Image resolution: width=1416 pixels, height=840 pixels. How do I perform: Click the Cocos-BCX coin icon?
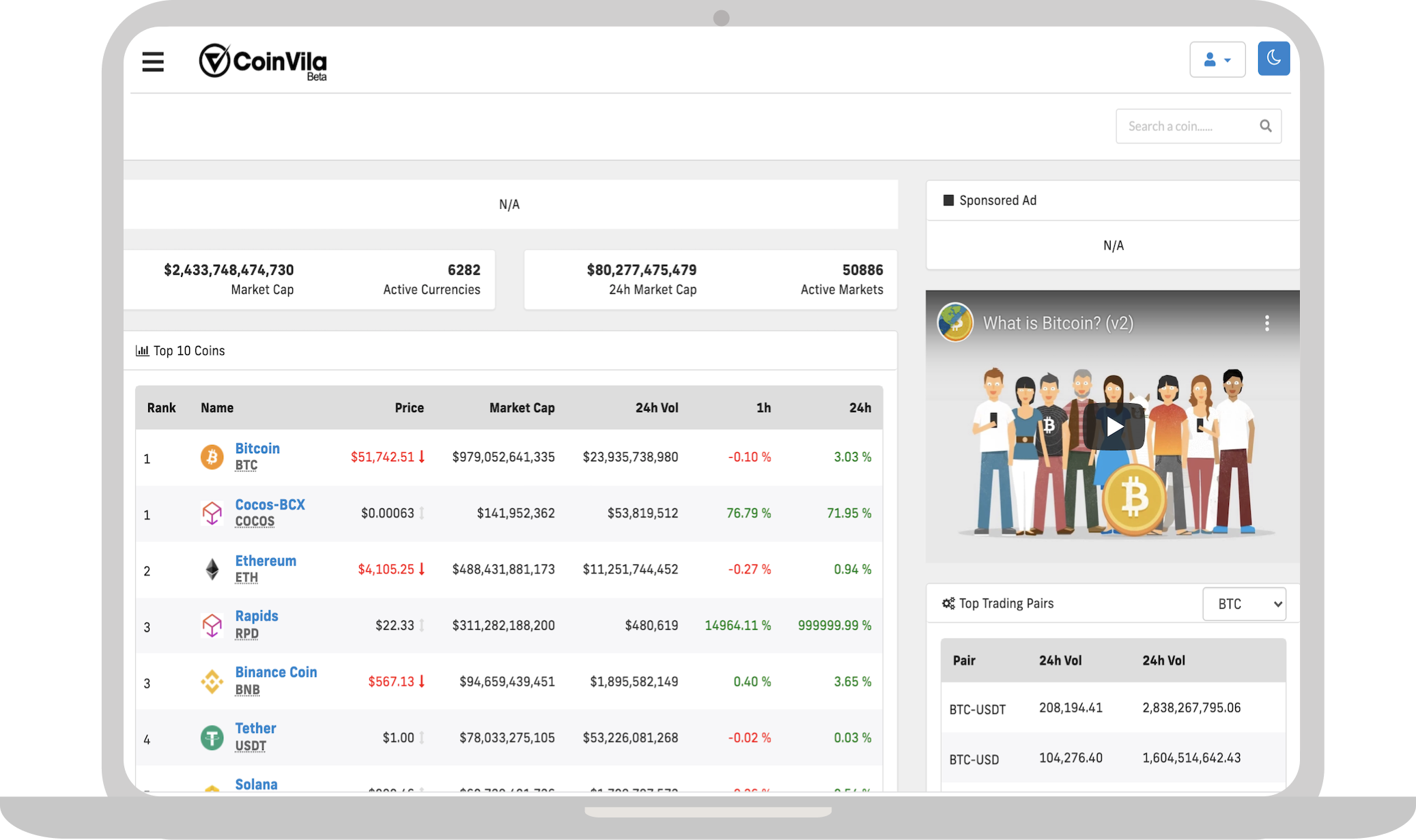tap(212, 512)
